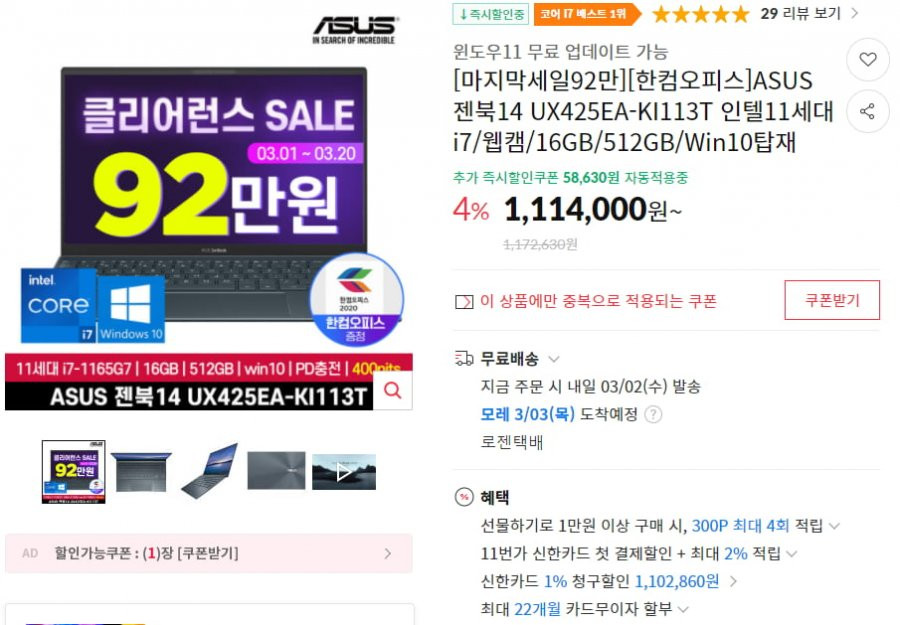Click the 쿠폰받기 button
This screenshot has width=900, height=625.
coord(832,300)
